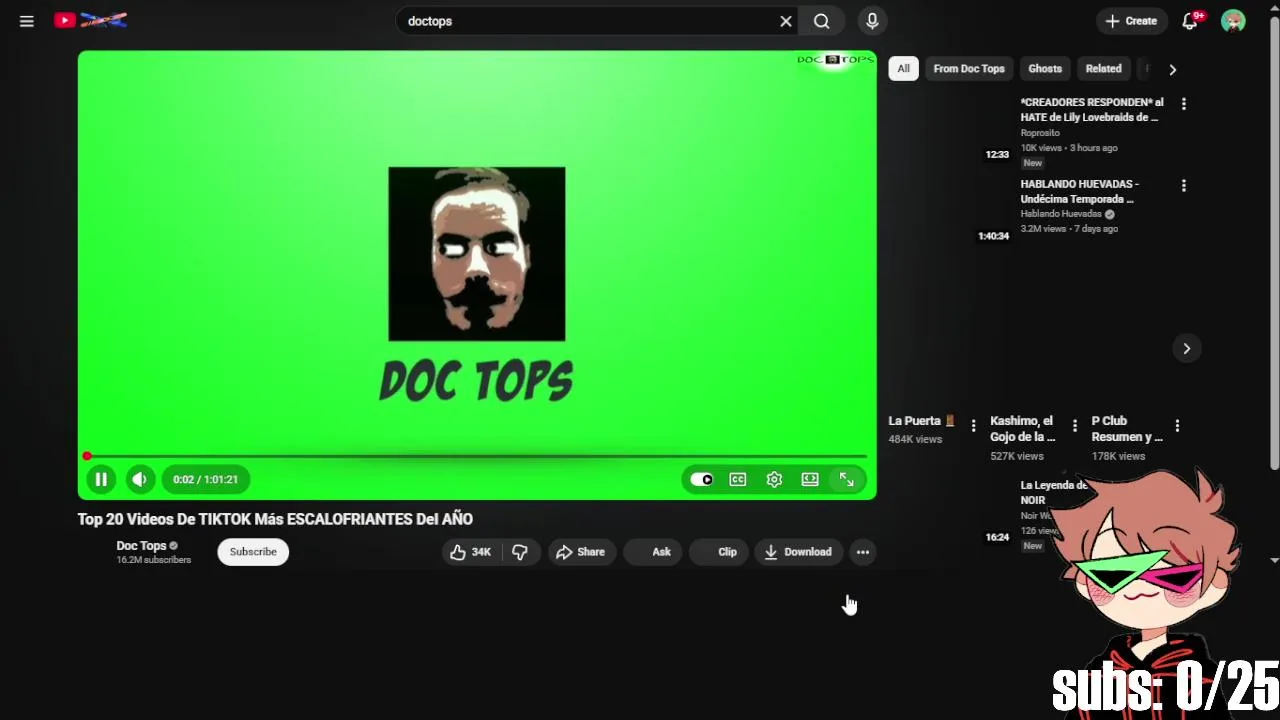Go to YouTube home via the logo
Image resolution: width=1280 pixels, height=720 pixels.
click(x=91, y=20)
